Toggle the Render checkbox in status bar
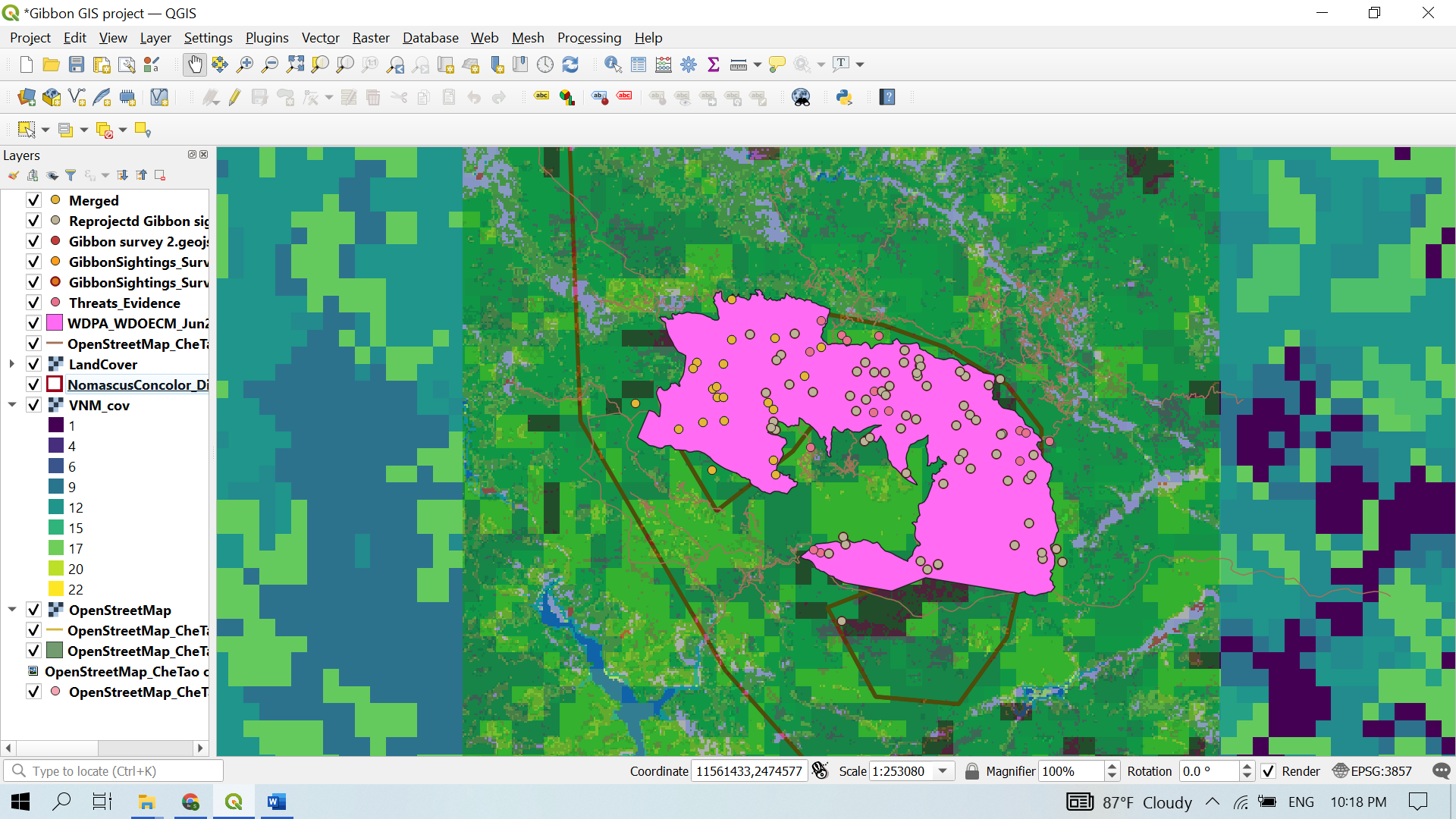The height and width of the screenshot is (819, 1456). coord(1268,771)
